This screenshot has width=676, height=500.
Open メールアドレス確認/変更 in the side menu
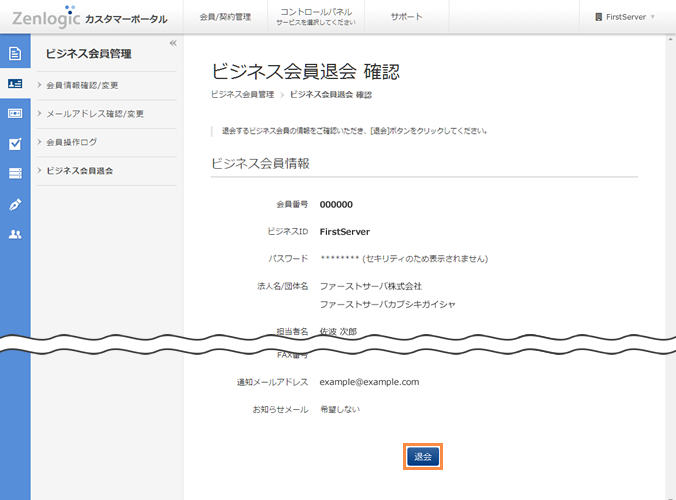click(x=101, y=113)
